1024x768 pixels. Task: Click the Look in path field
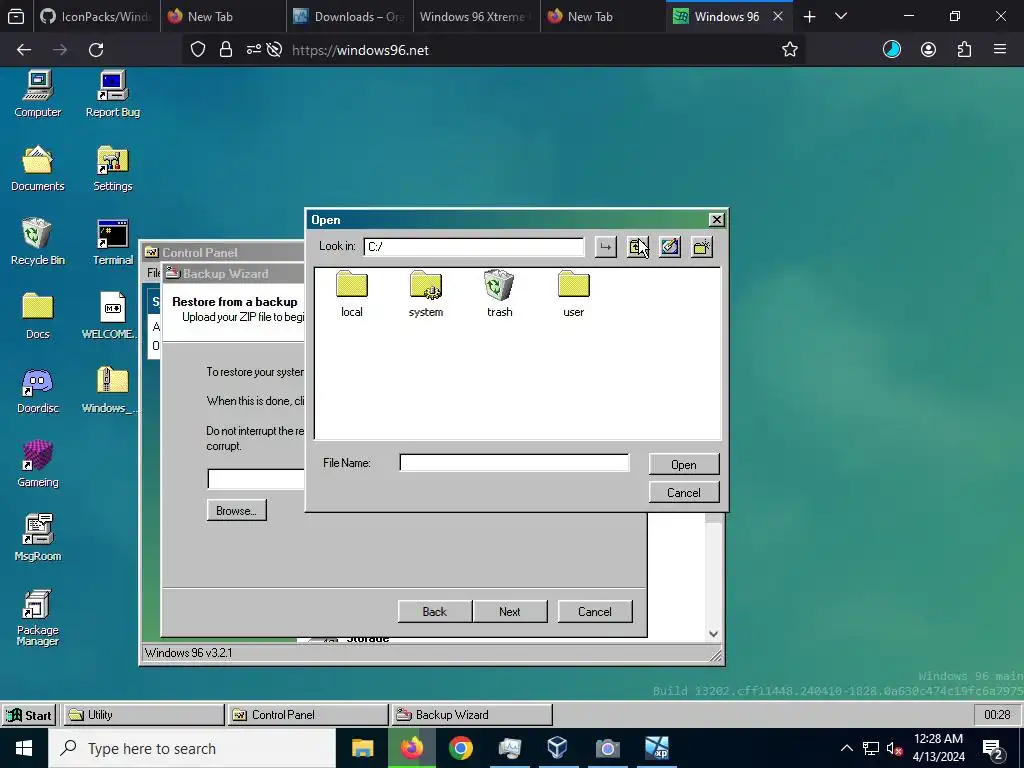[474, 247]
